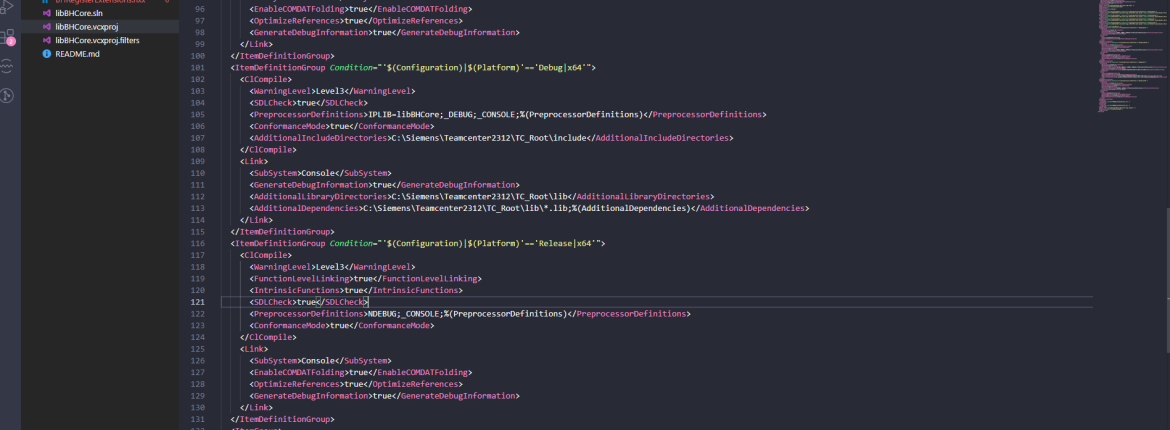This screenshot has height=430, width=1170.
Task: Click line number 121 in the gutter
Action: pos(198,302)
